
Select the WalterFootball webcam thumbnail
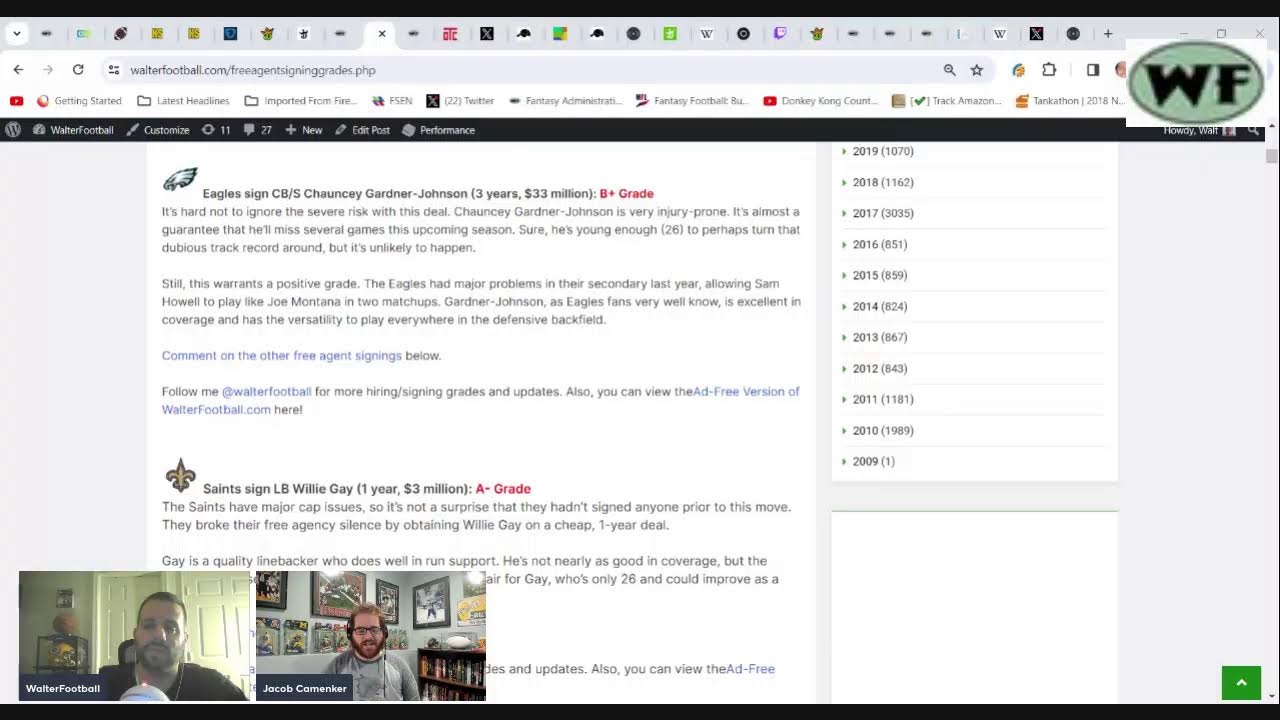click(x=134, y=636)
